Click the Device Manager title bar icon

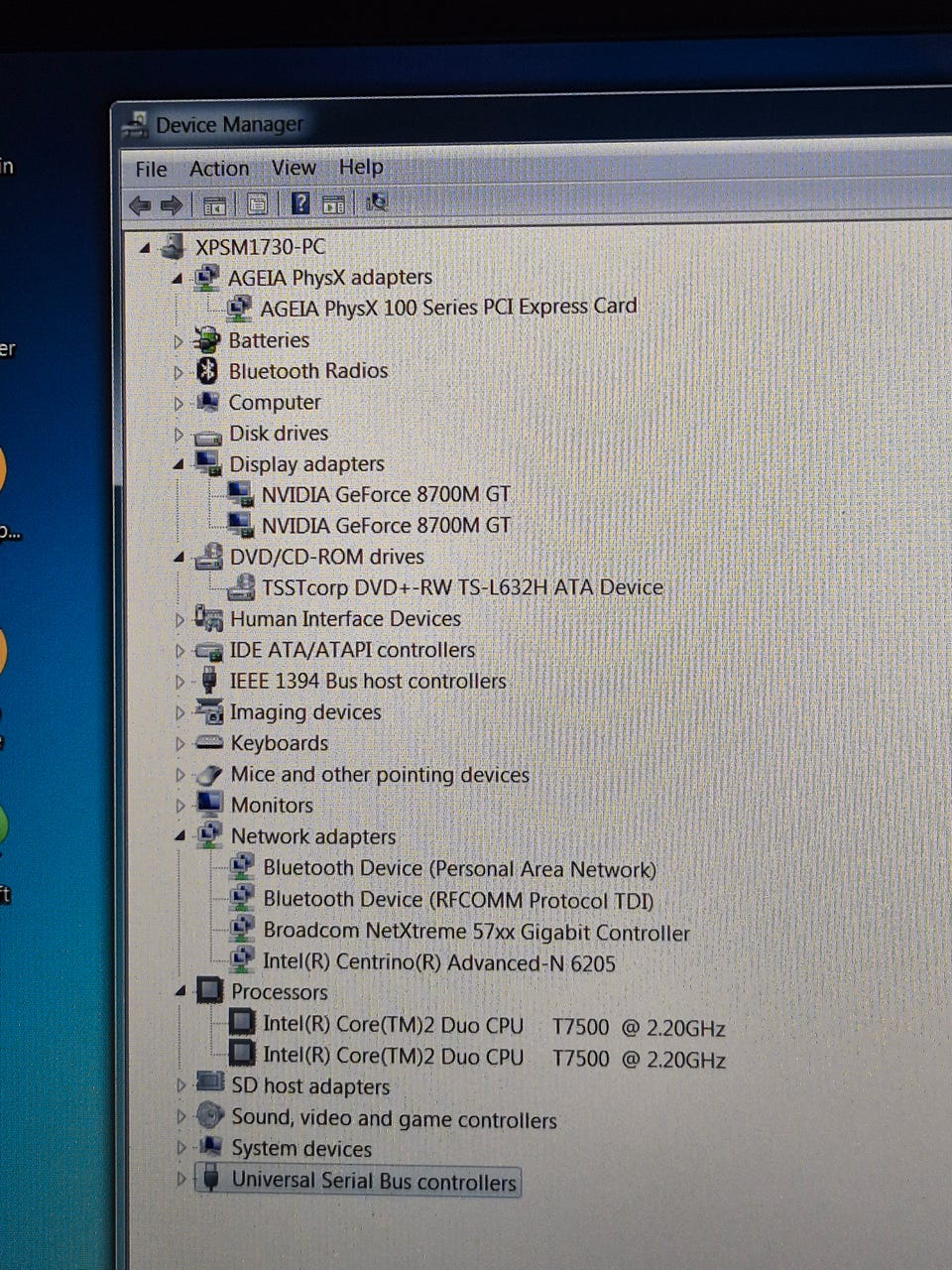coord(134,126)
